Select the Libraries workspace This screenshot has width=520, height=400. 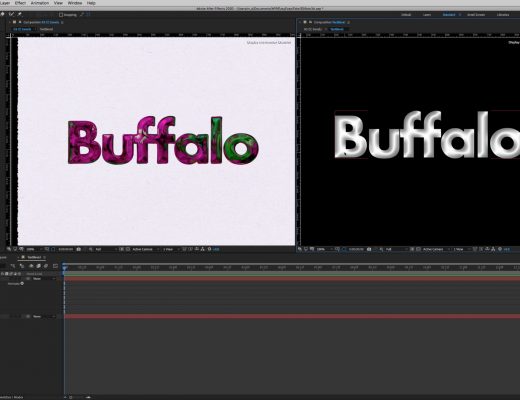click(x=503, y=15)
